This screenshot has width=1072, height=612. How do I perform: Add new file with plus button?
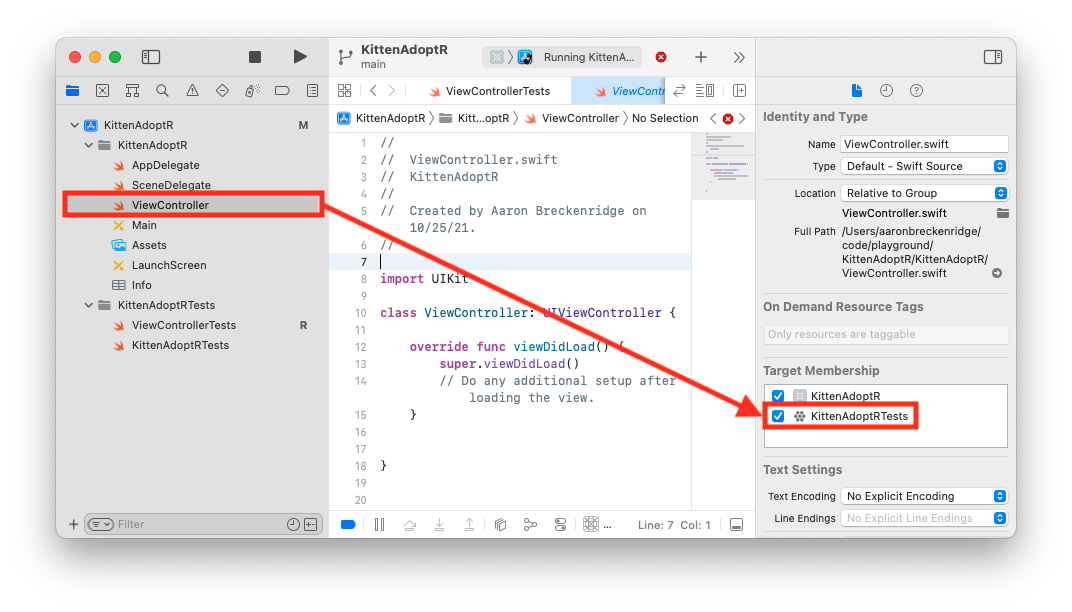73,524
